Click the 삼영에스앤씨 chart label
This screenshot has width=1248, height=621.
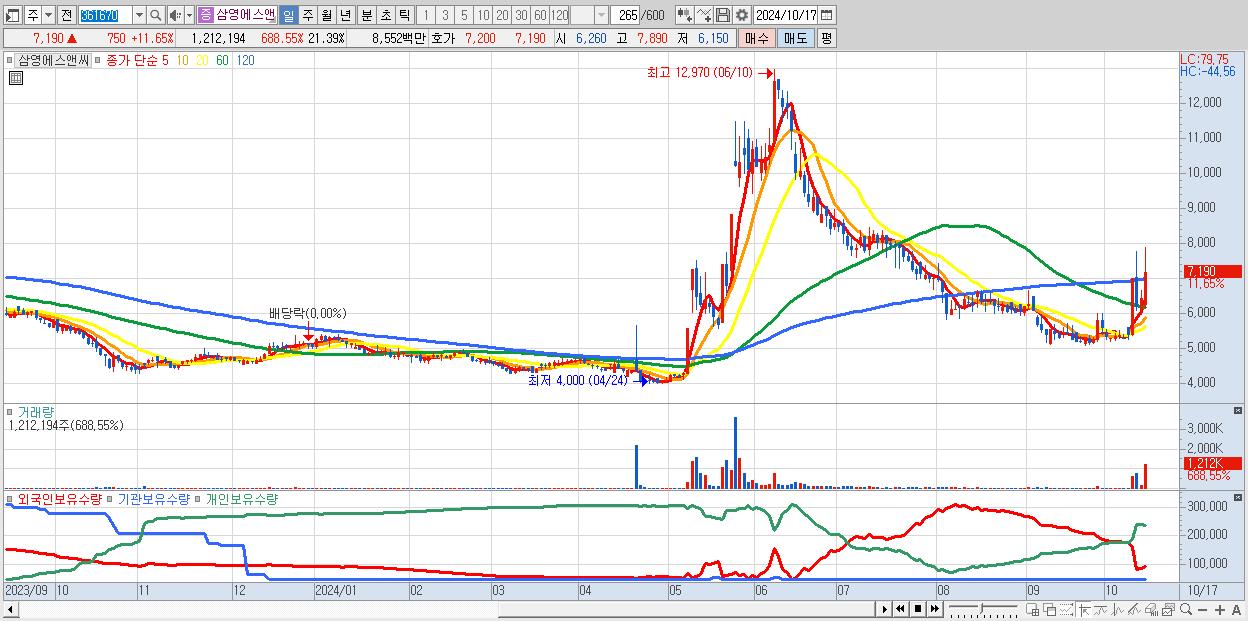[53, 60]
